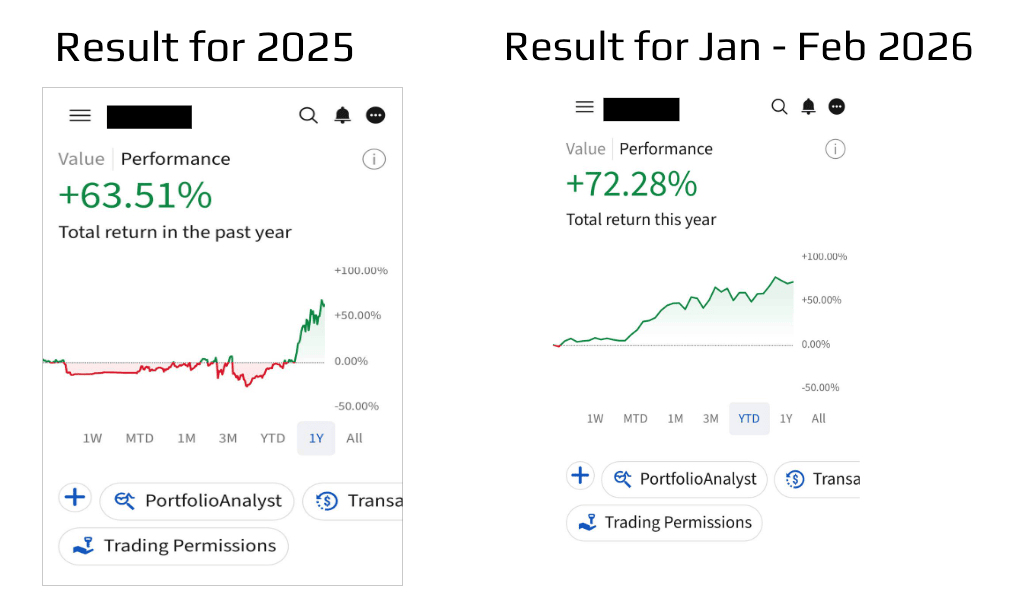The width and height of the screenshot is (1021, 605).
Task: Click plus button in 2026 panel
Action: [580, 475]
